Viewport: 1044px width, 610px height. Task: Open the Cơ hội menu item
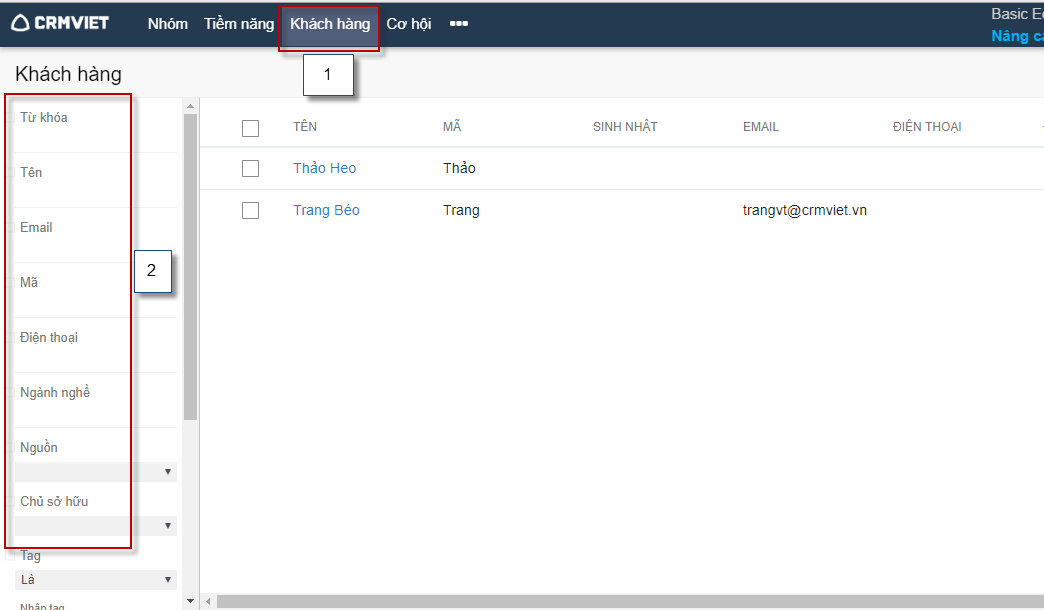pos(409,24)
